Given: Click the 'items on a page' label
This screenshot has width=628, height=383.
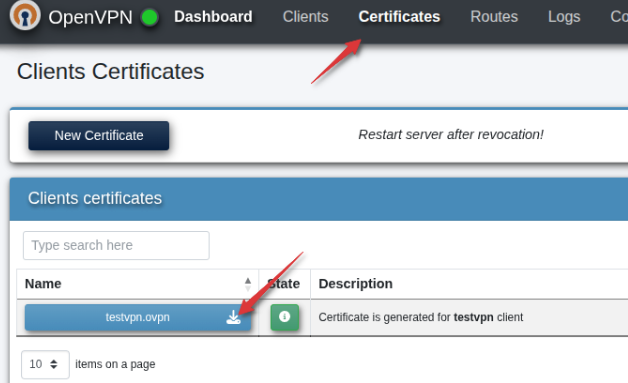Looking at the screenshot, I should tap(115, 364).
